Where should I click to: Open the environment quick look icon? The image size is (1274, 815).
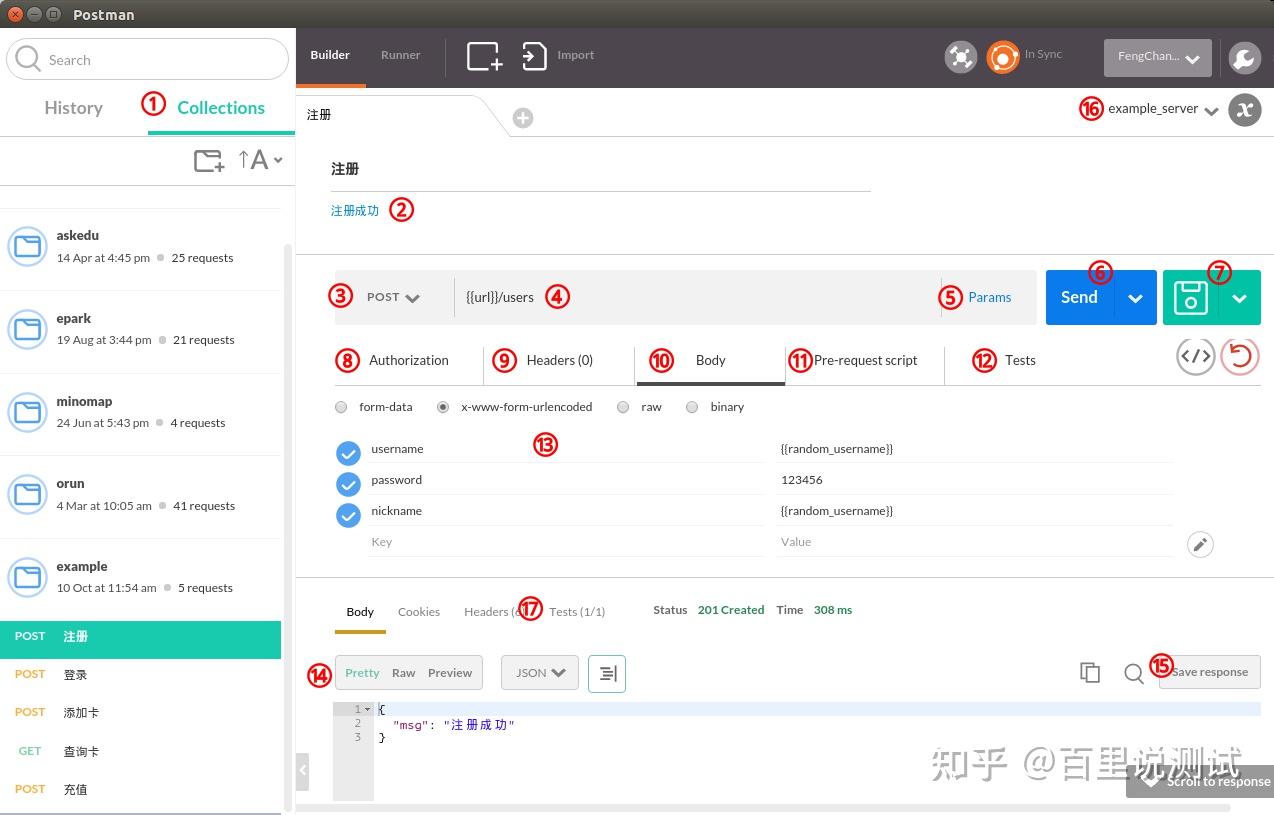pos(1244,110)
